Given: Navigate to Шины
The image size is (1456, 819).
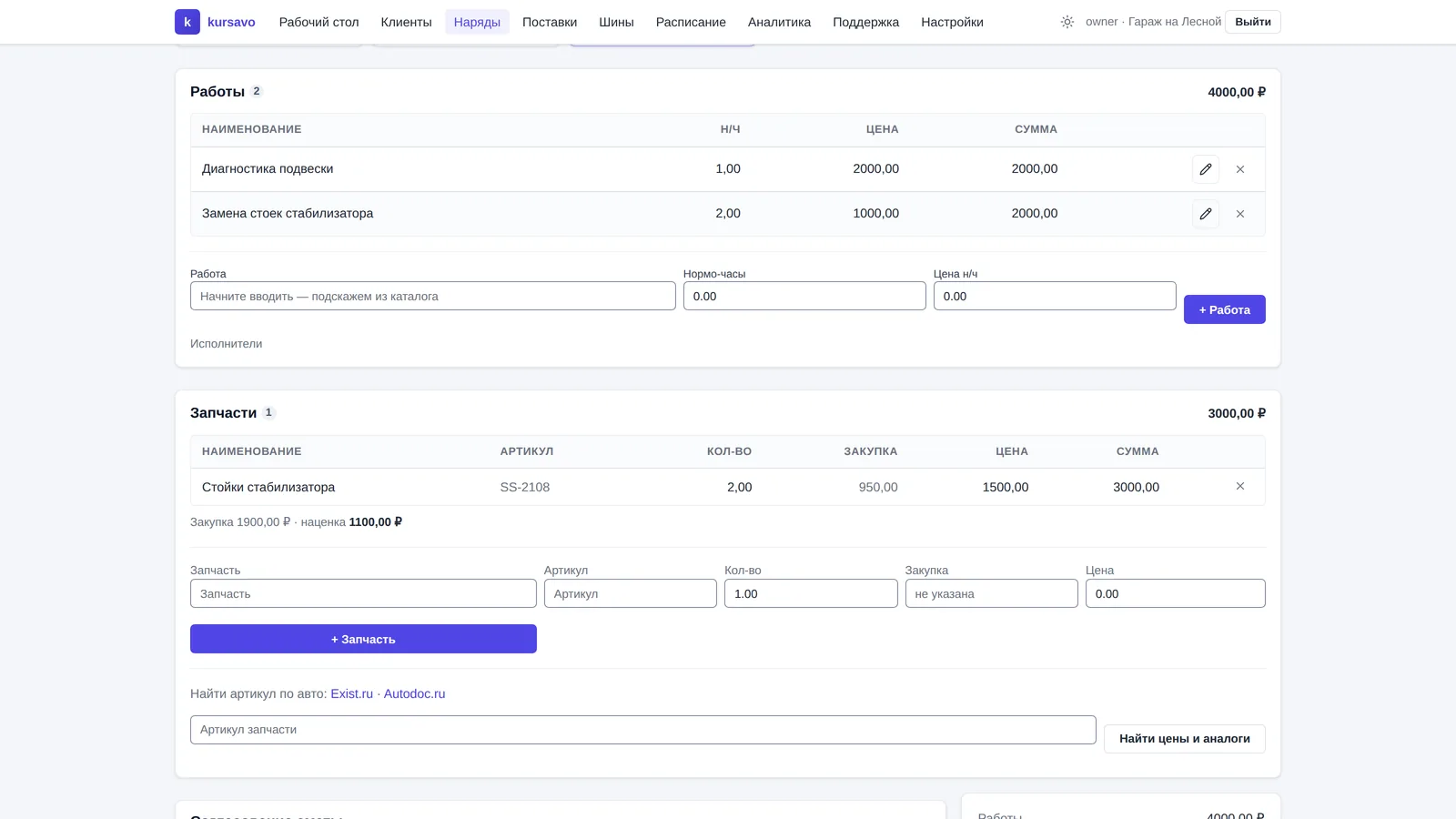Looking at the screenshot, I should point(616,22).
